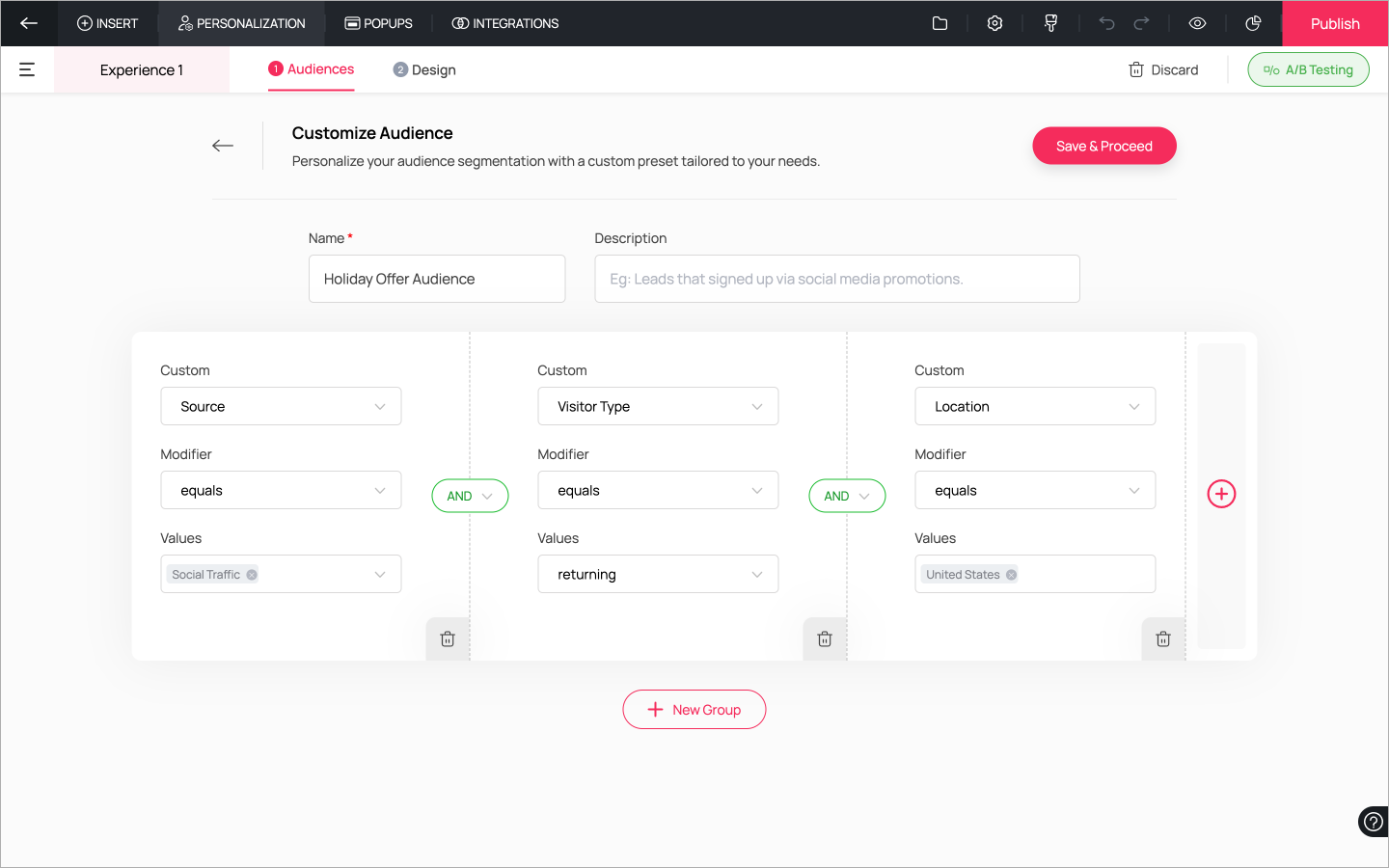Click into the Description input field

click(x=836, y=279)
